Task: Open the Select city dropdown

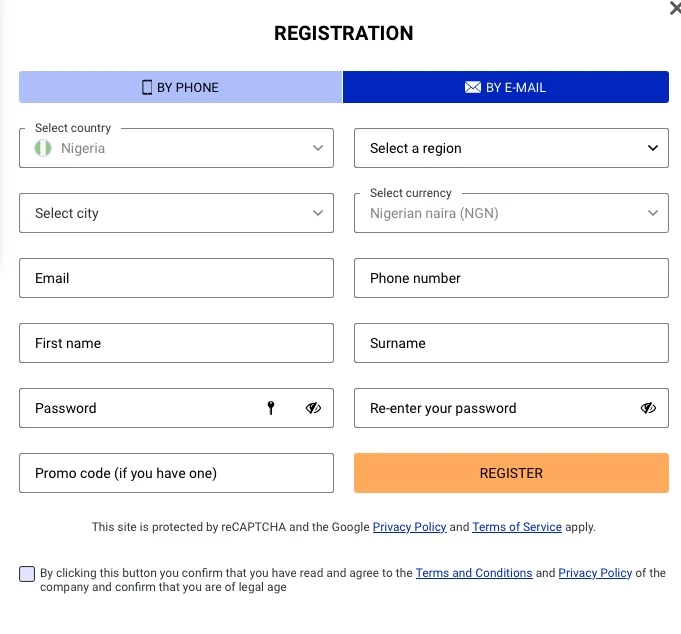Action: point(176,213)
